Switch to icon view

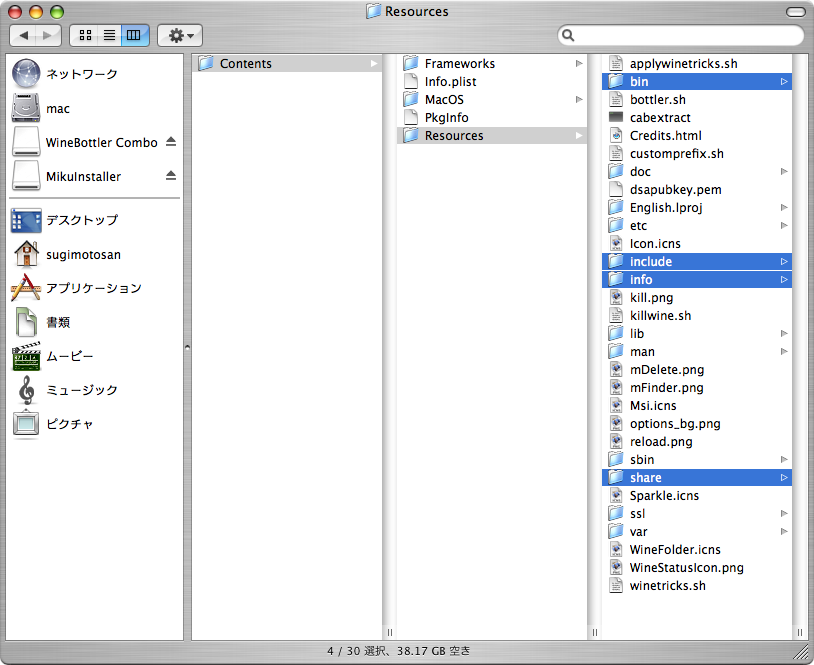tap(84, 35)
